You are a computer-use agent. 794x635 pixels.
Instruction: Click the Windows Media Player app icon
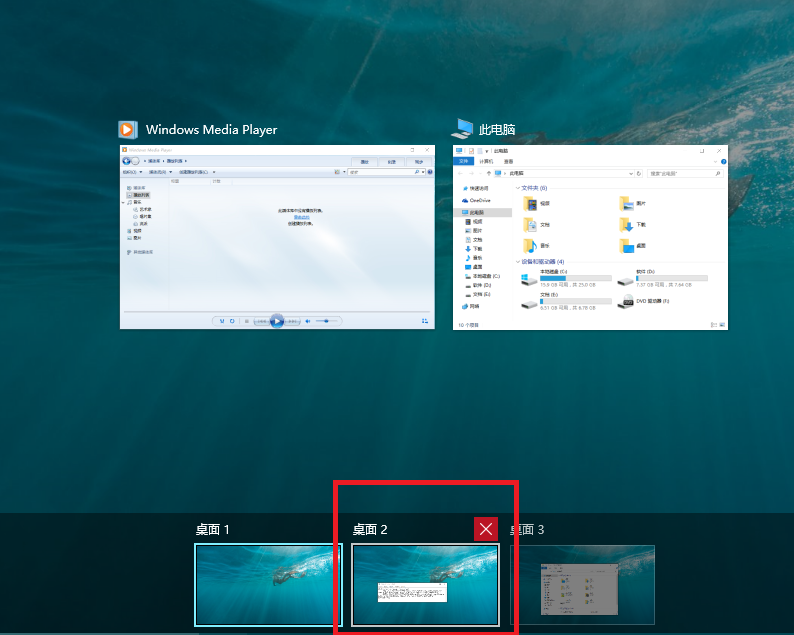[128, 130]
